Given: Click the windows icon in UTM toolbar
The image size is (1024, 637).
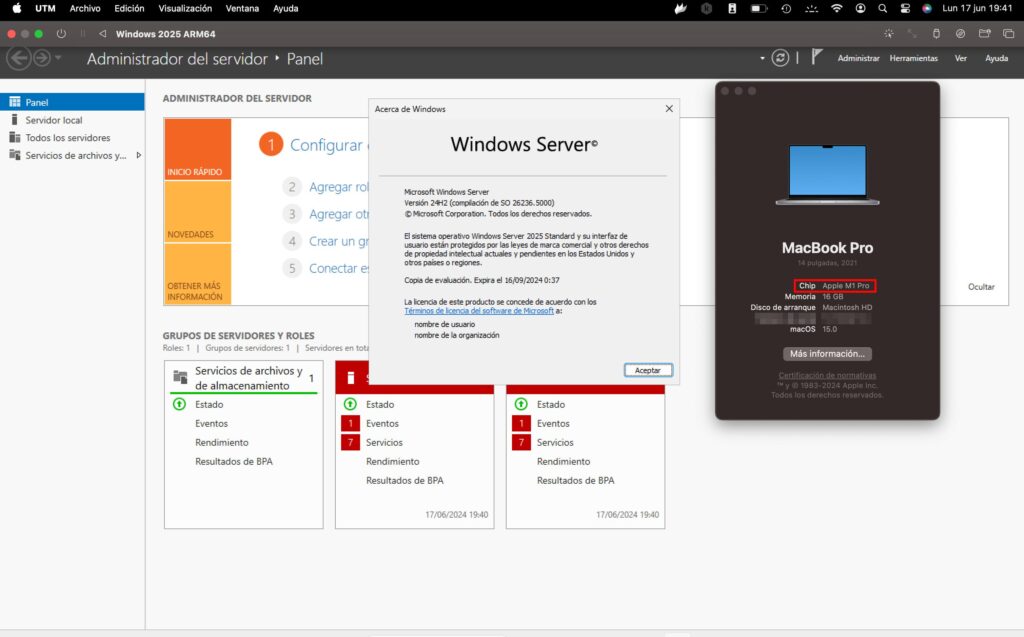Looking at the screenshot, I should click(x=1008, y=33).
